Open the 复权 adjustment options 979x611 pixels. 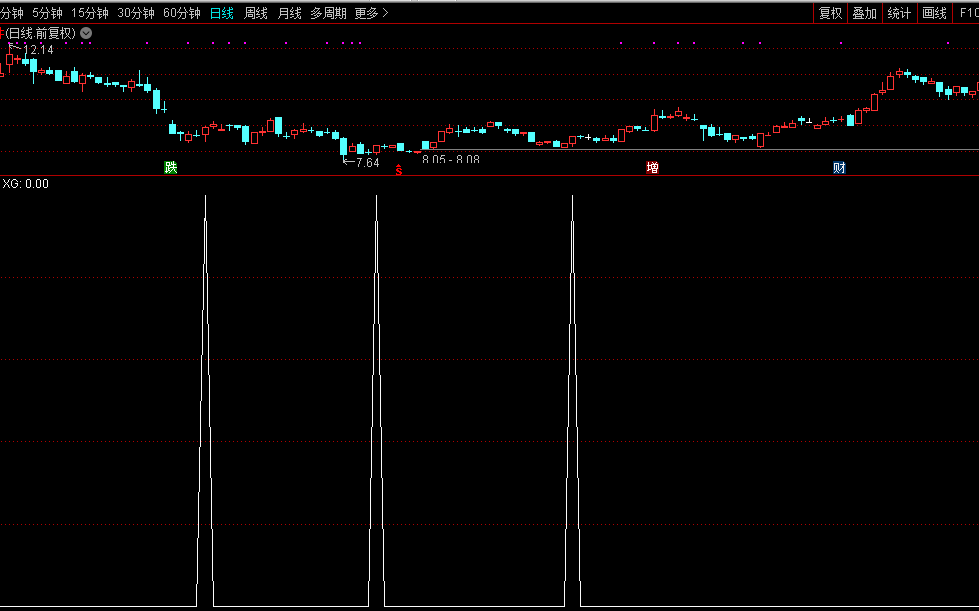click(x=830, y=13)
